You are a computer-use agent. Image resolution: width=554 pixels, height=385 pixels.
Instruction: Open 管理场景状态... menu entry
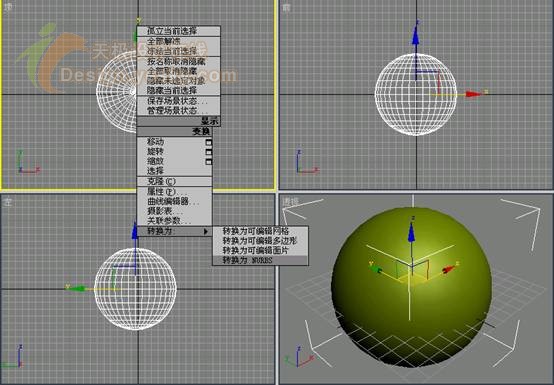pos(178,111)
